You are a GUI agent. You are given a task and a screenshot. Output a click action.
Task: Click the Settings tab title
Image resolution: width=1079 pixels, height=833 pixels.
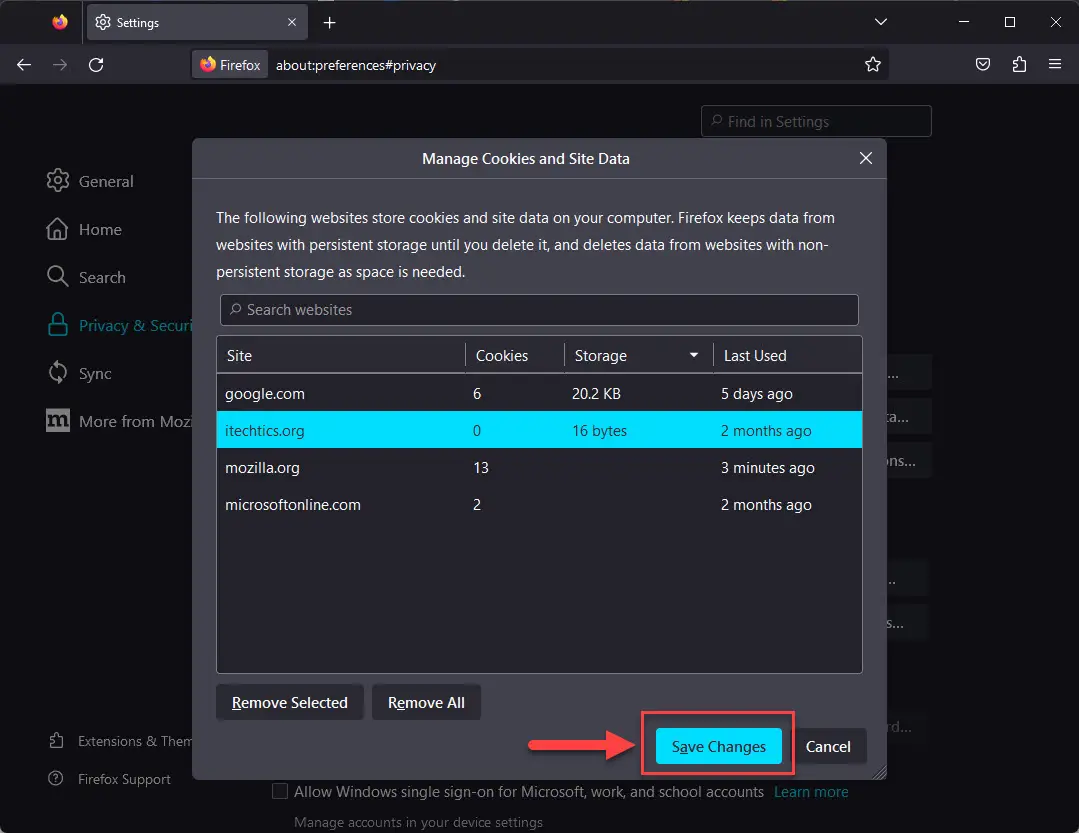(x=138, y=23)
